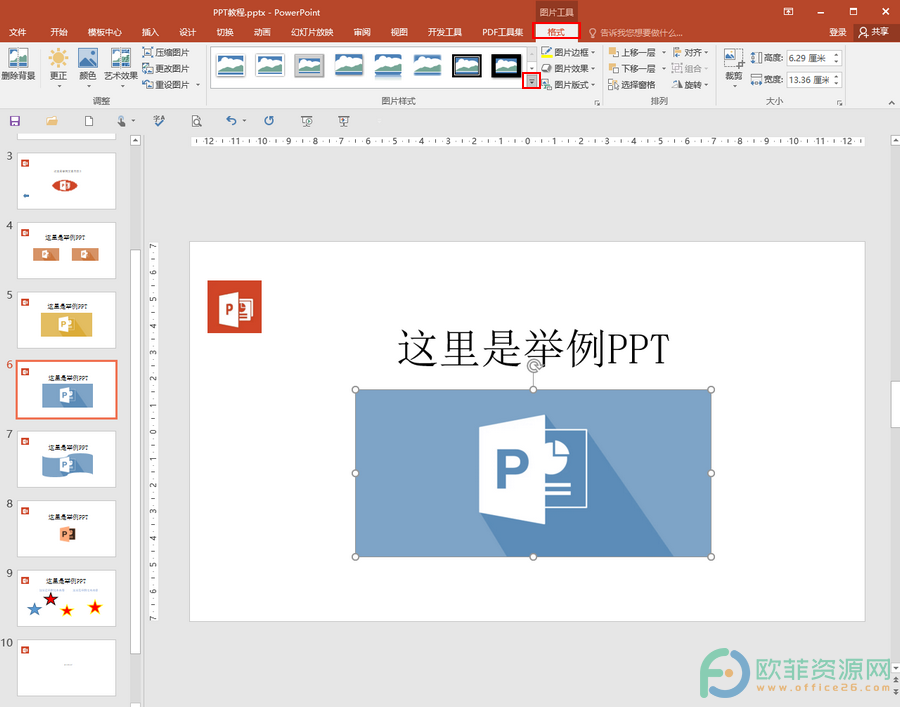Select slide 9 thumbnail with stars
900x707 pixels.
pos(67,598)
